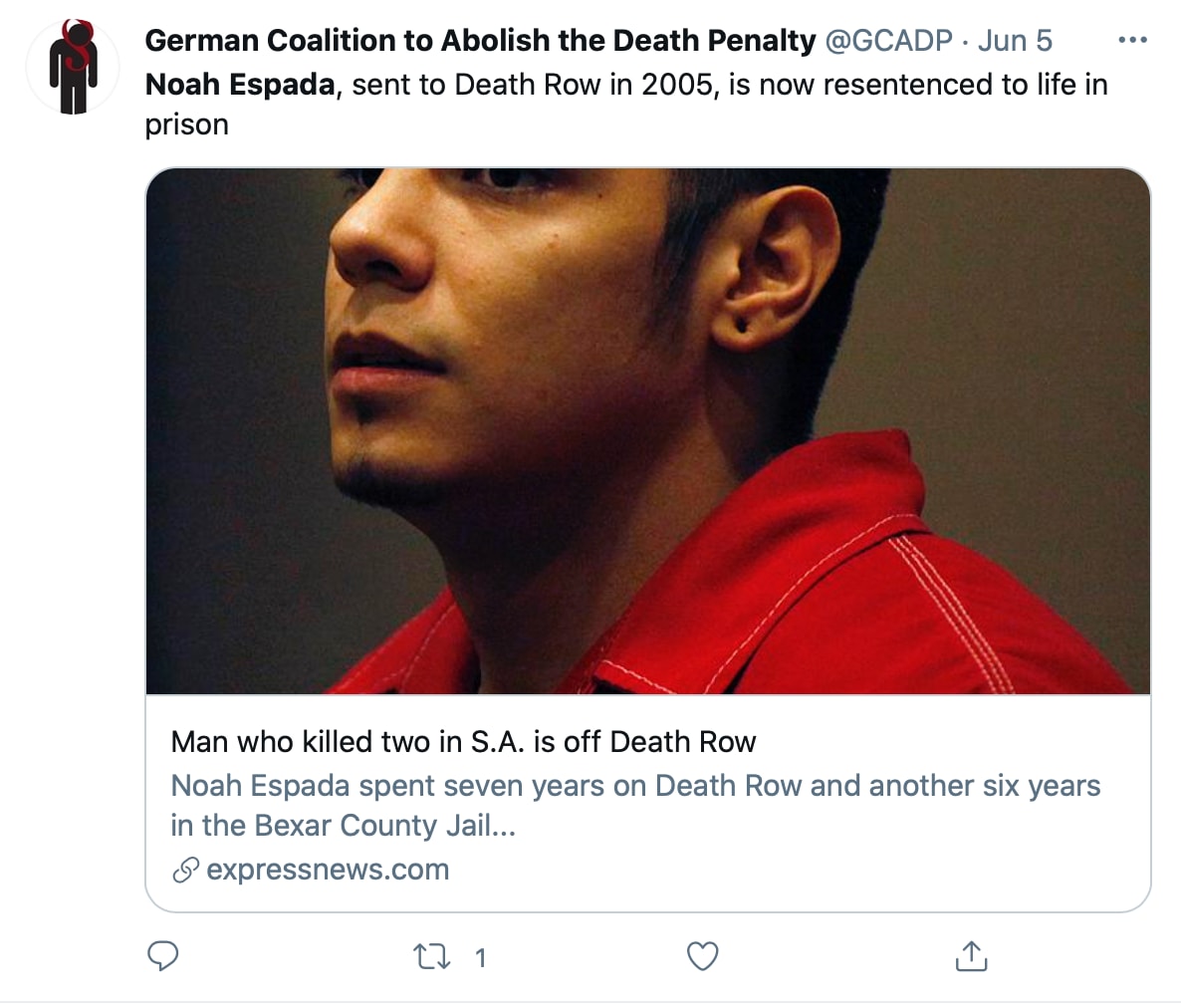
Task: Click the Noah Espada article description text
Action: coord(635,786)
